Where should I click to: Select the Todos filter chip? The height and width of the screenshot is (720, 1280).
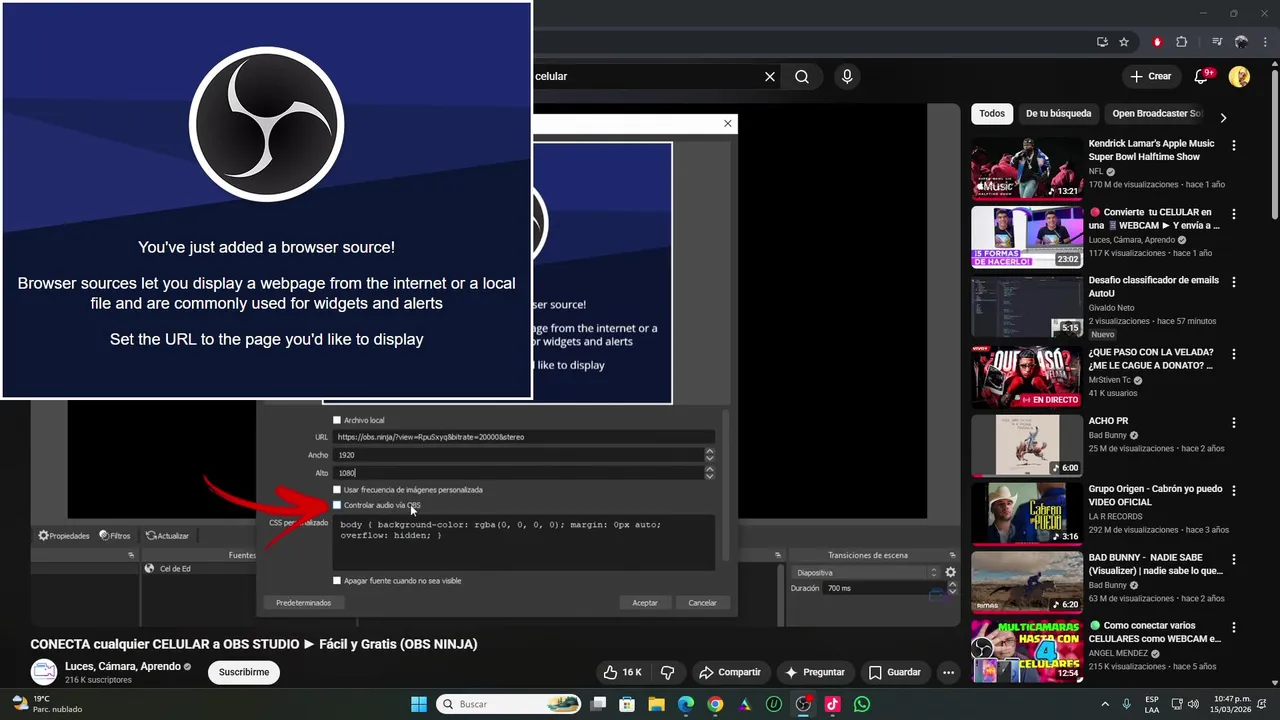[992, 114]
